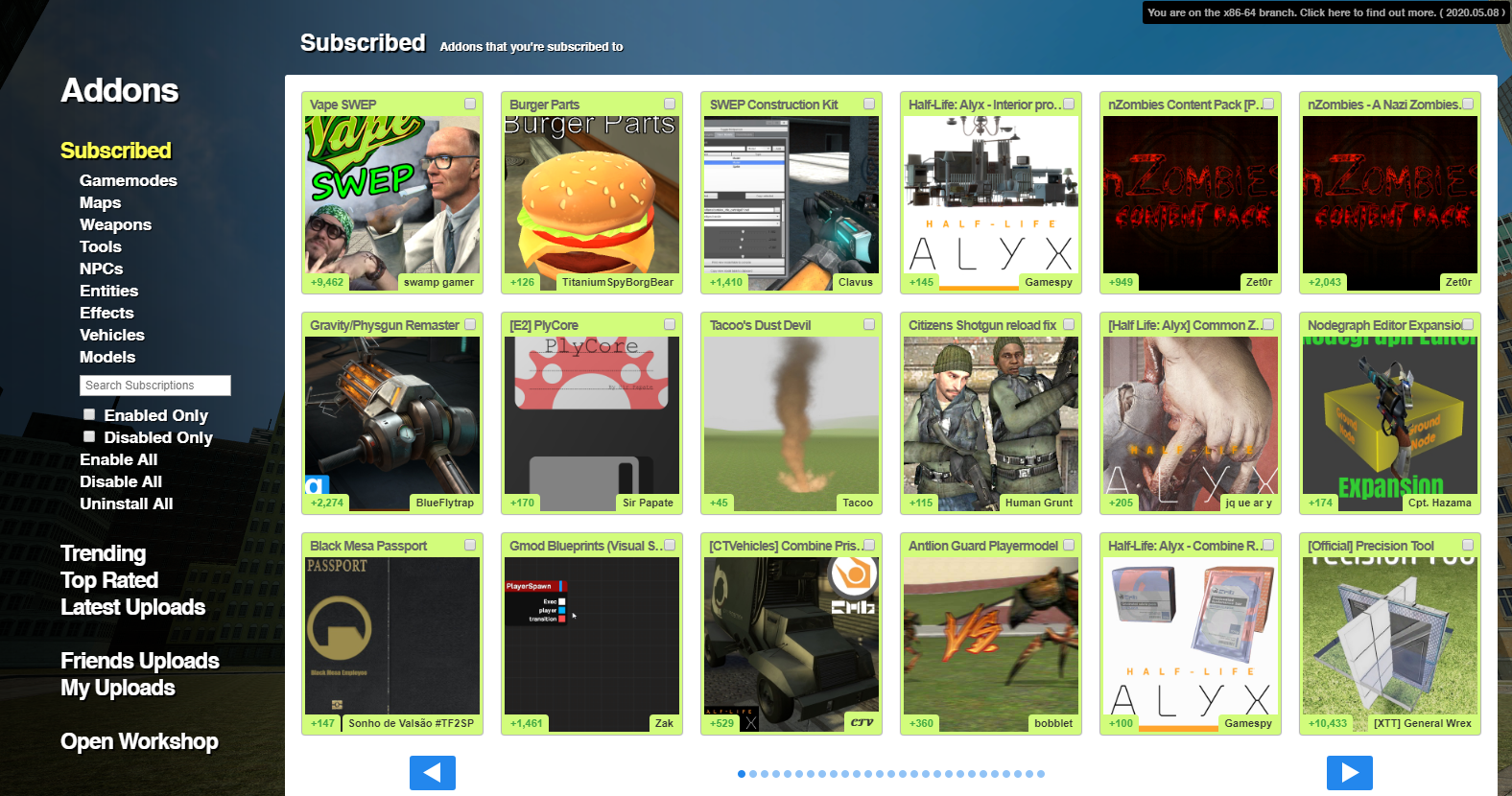This screenshot has width=1512, height=796.
Task: Tick the Black Mesa Passport checkbox
Action: [470, 545]
